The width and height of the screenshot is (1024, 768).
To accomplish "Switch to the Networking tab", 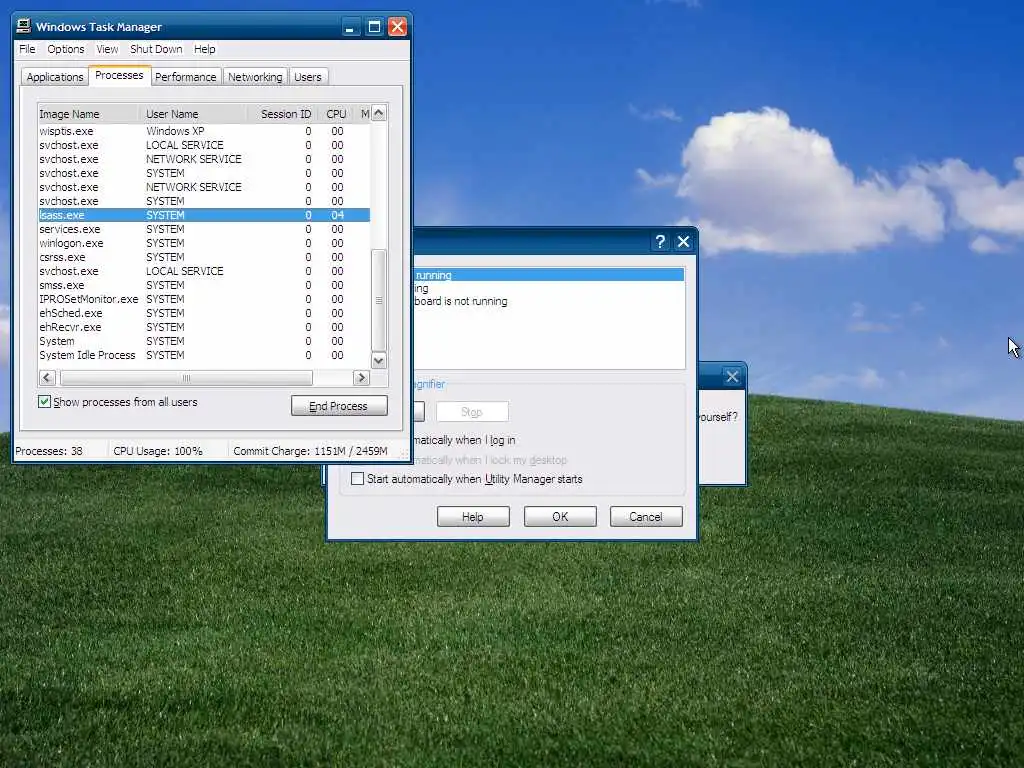I will coord(255,76).
